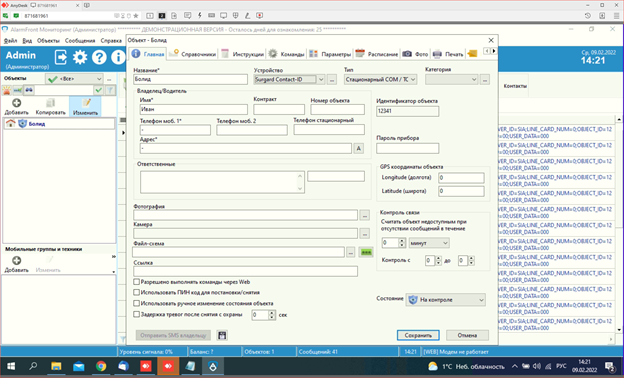Click the alarm delay seconds stepper
Image resolution: width=624 pixels, height=378 pixels.
(x=271, y=315)
